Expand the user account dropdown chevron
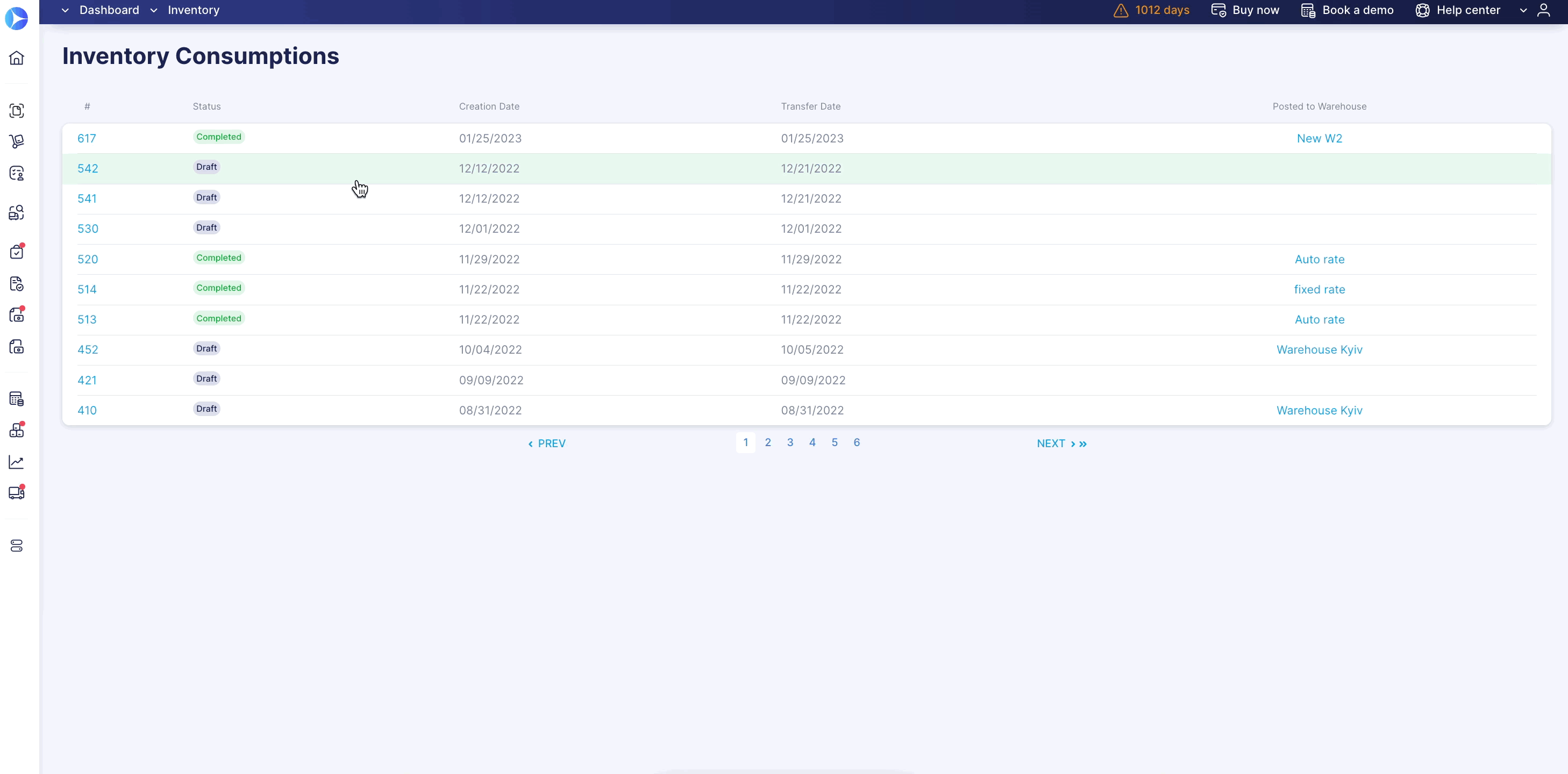Screen dimensions: 1568x774 [1523, 10]
